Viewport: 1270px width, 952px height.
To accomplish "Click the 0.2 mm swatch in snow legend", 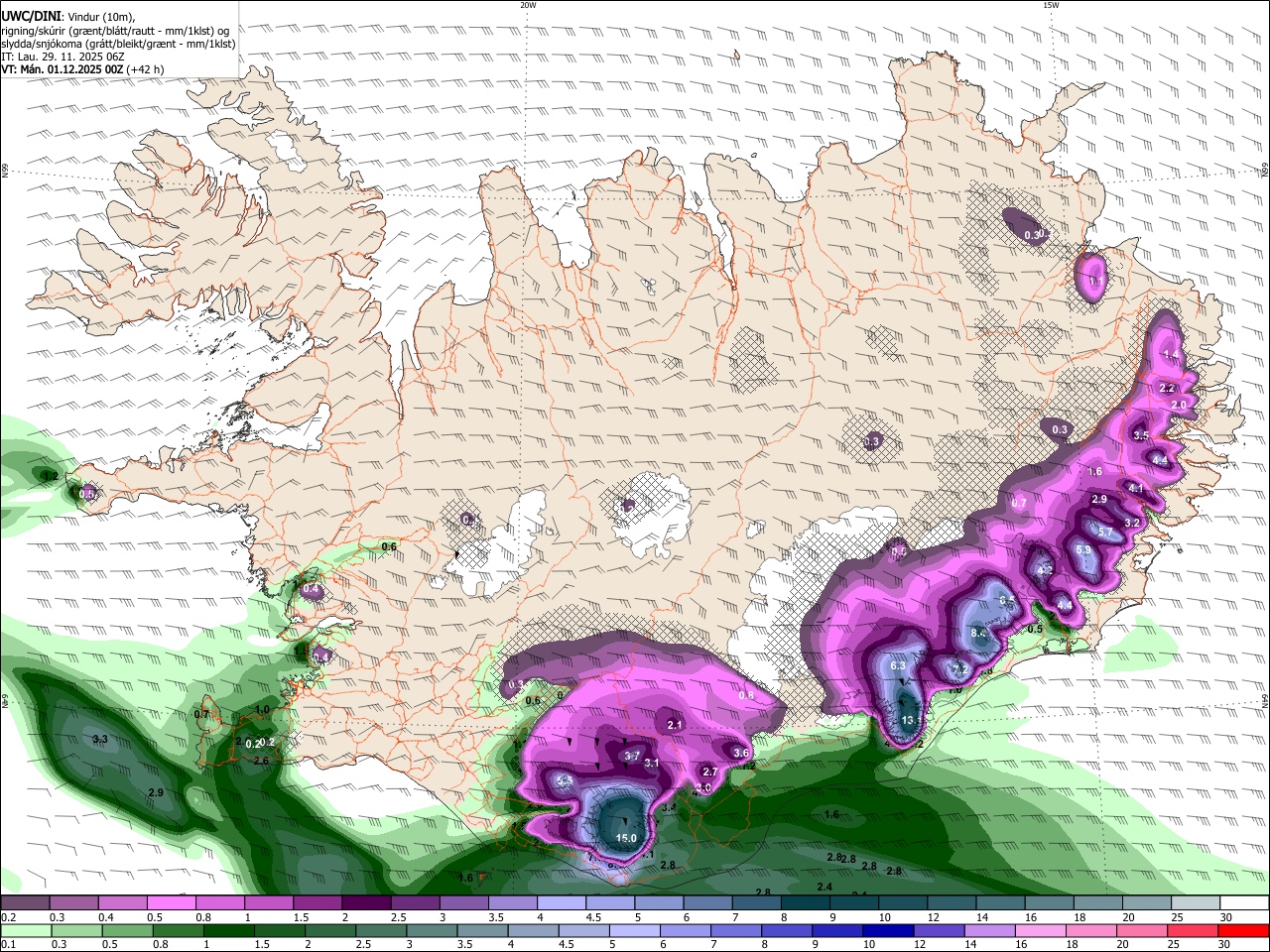I will [25, 903].
